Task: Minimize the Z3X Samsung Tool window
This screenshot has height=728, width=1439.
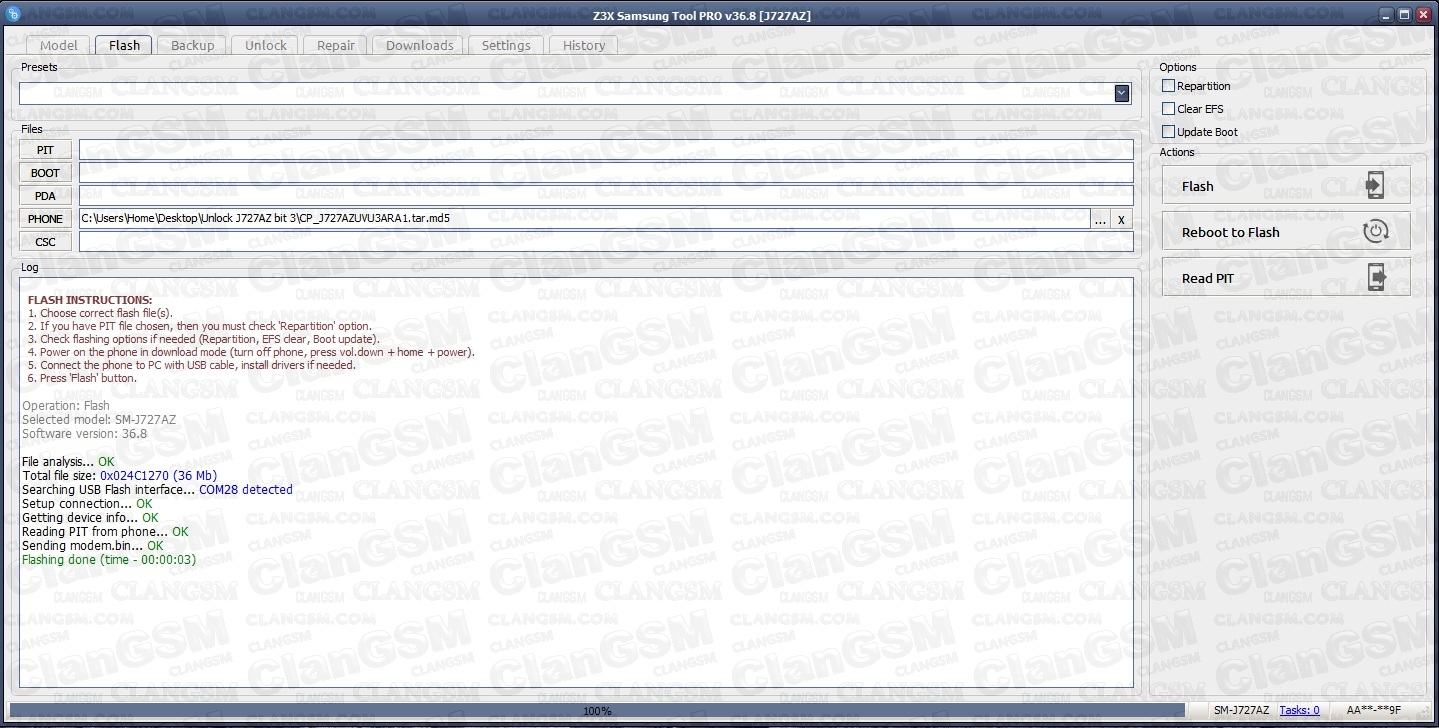Action: click(x=1386, y=14)
